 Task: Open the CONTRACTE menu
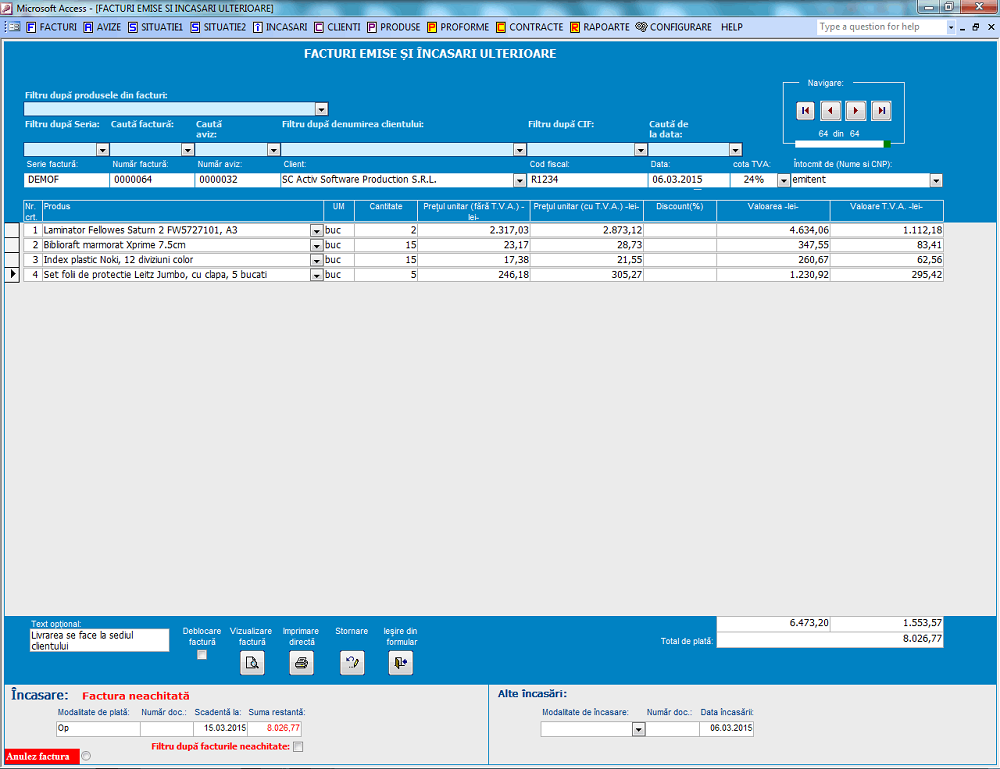530,27
